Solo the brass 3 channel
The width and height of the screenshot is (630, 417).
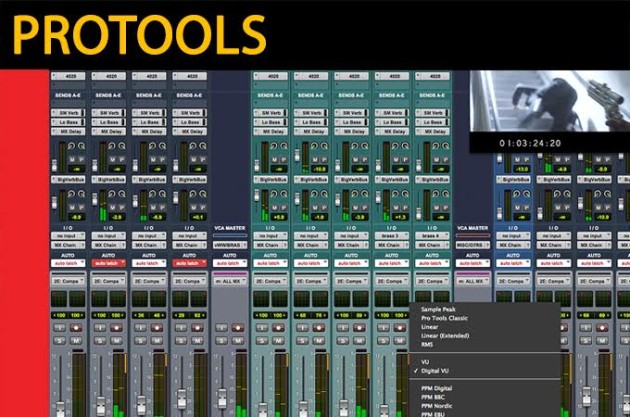pos(383,341)
